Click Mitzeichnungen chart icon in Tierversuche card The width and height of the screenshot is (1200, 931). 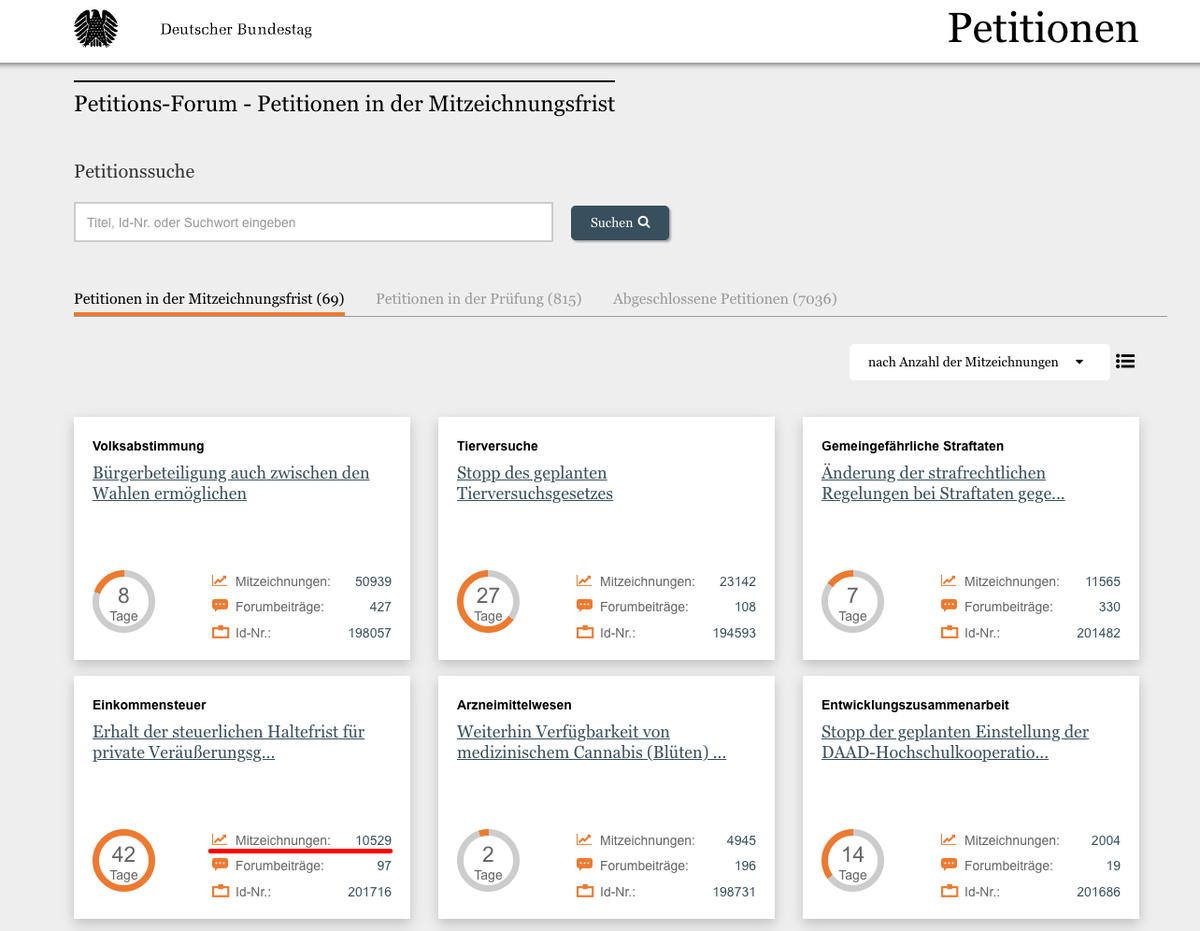point(584,581)
